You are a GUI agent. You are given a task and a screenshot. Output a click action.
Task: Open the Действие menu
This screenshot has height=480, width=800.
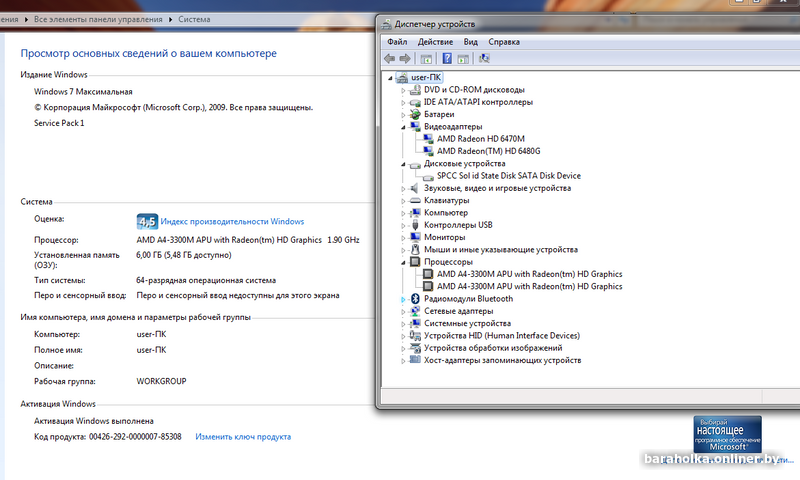(435, 42)
